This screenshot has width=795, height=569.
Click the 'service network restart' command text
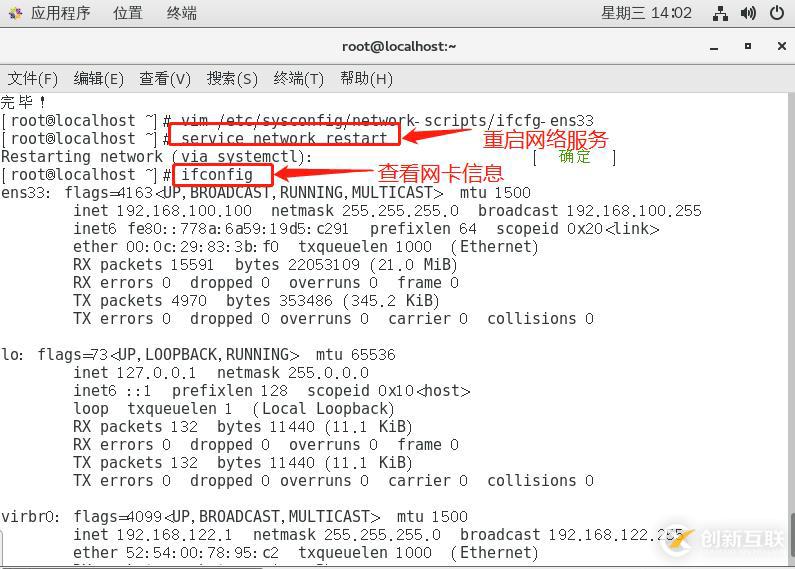[284, 138]
